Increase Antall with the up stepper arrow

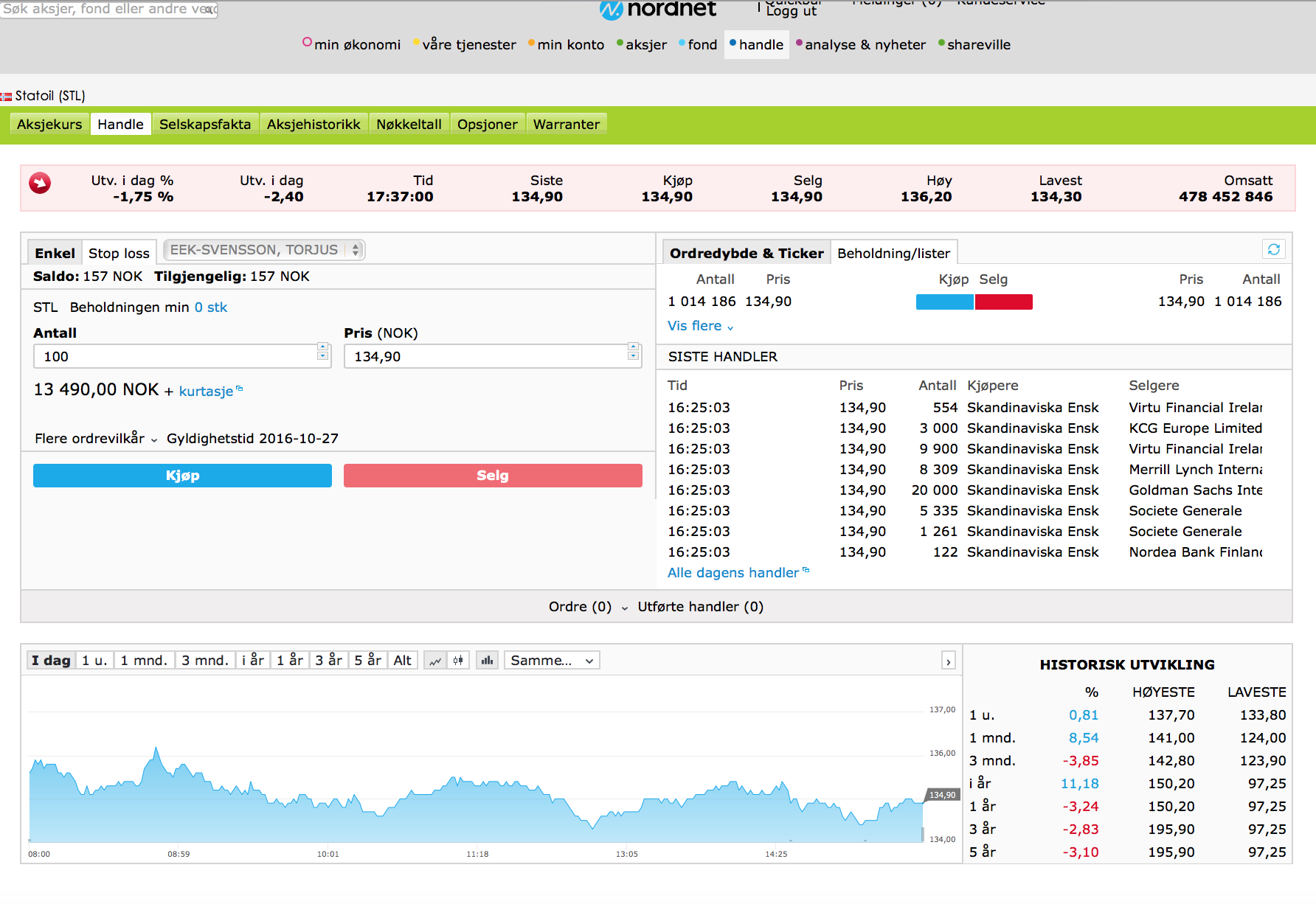(x=322, y=347)
